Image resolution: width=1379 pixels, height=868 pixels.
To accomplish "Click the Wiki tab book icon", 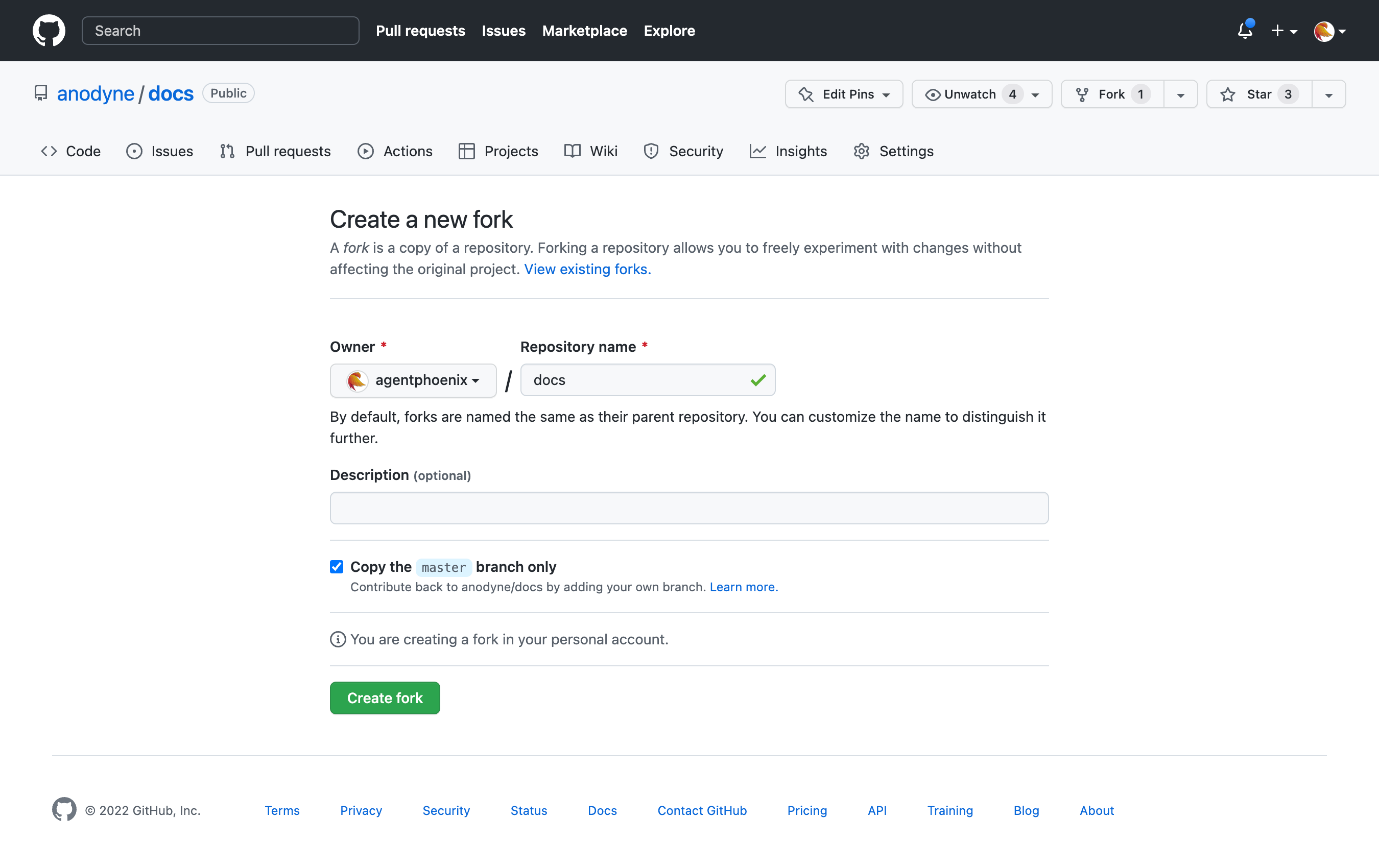I will (x=572, y=151).
